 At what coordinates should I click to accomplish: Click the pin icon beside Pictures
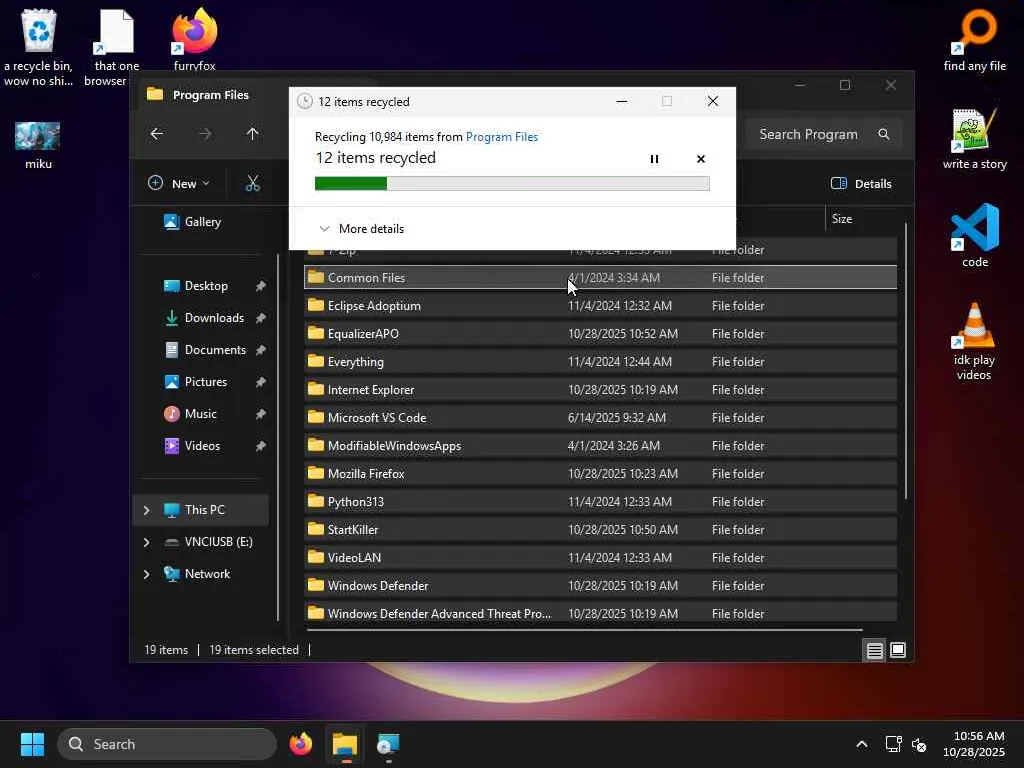tap(261, 382)
